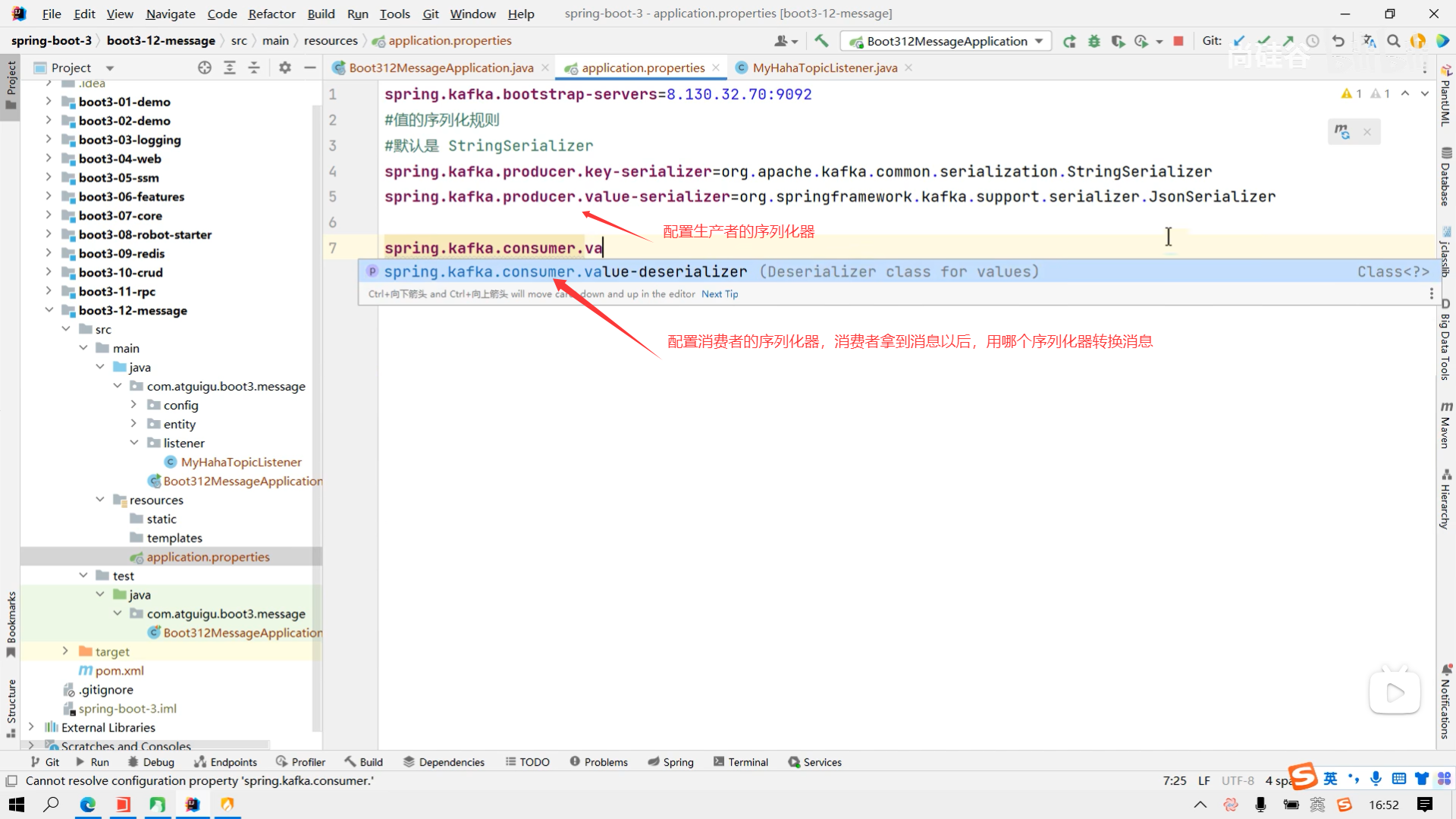
Task: Click the Select Opened File target icon
Action: [204, 67]
